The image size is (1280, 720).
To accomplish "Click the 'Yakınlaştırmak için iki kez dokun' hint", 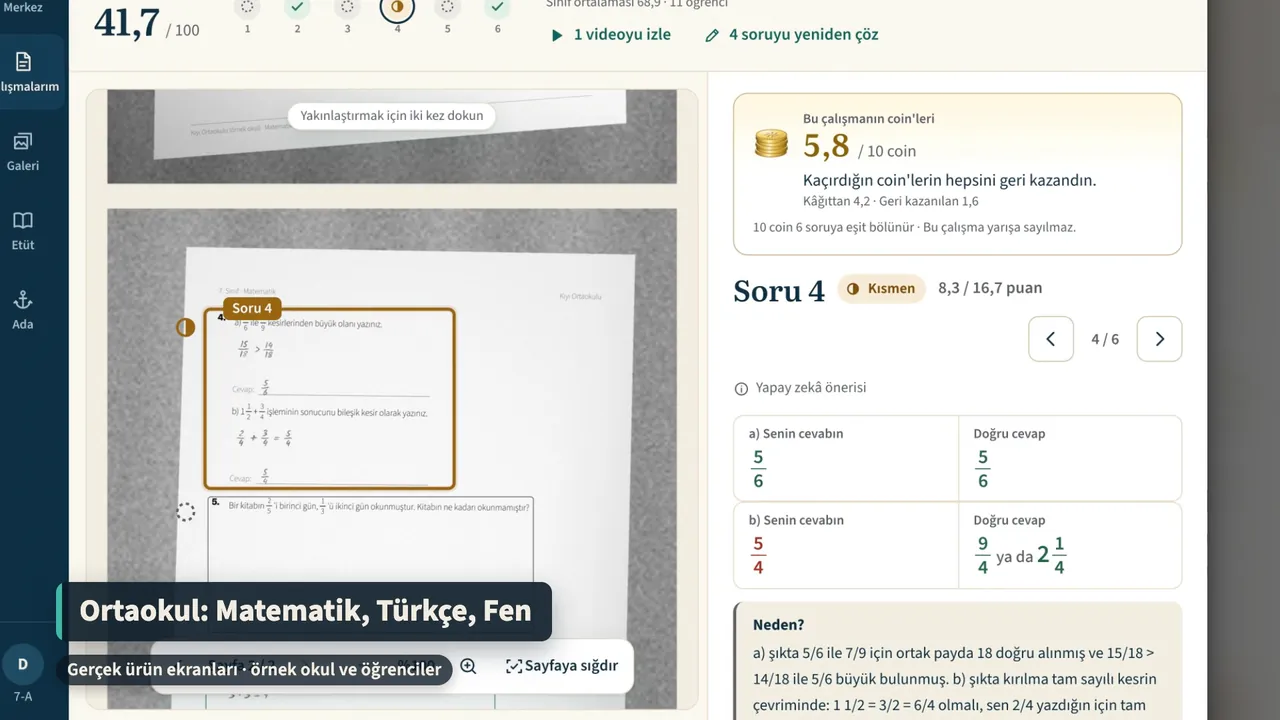I will point(392,116).
